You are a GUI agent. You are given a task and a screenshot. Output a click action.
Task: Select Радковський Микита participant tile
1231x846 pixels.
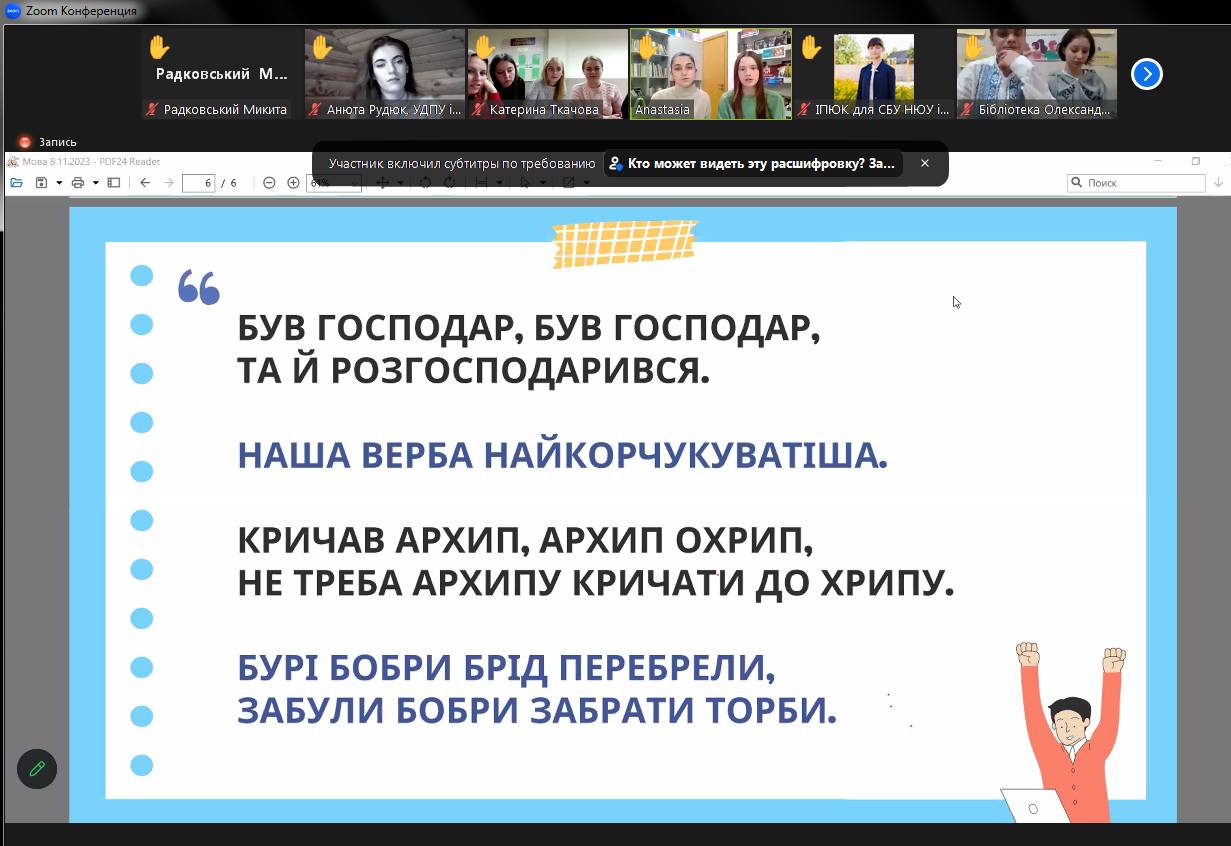(x=221, y=74)
